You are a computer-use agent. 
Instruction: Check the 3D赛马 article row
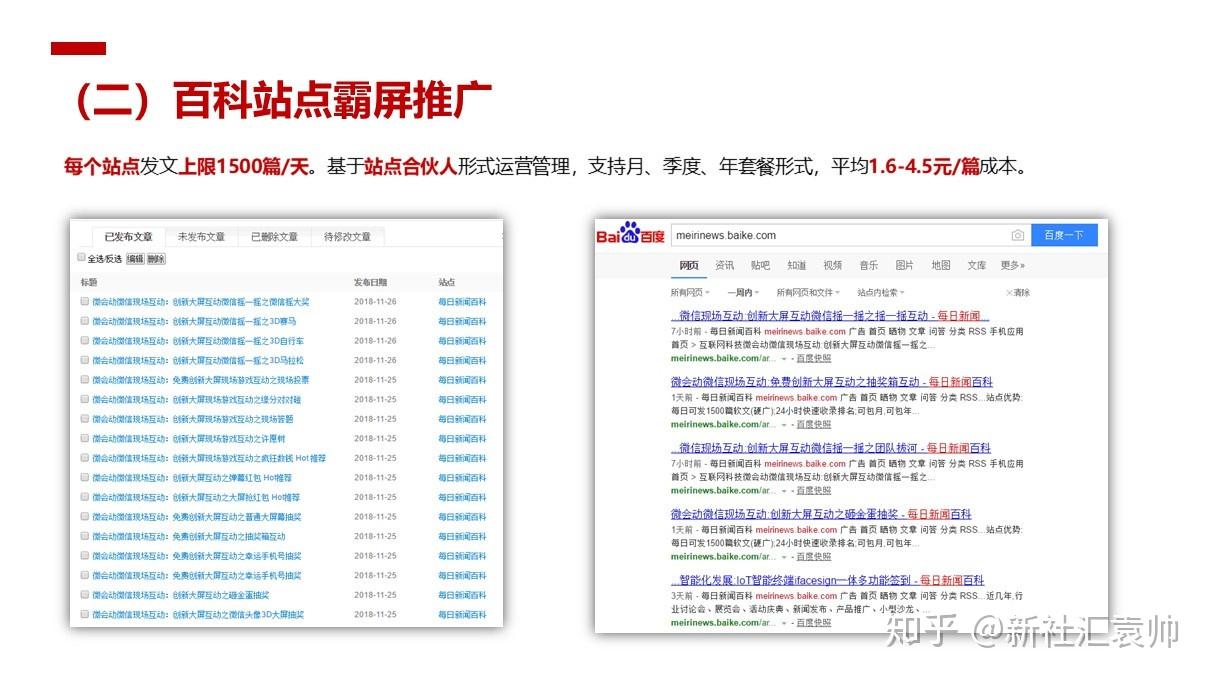(x=85, y=321)
